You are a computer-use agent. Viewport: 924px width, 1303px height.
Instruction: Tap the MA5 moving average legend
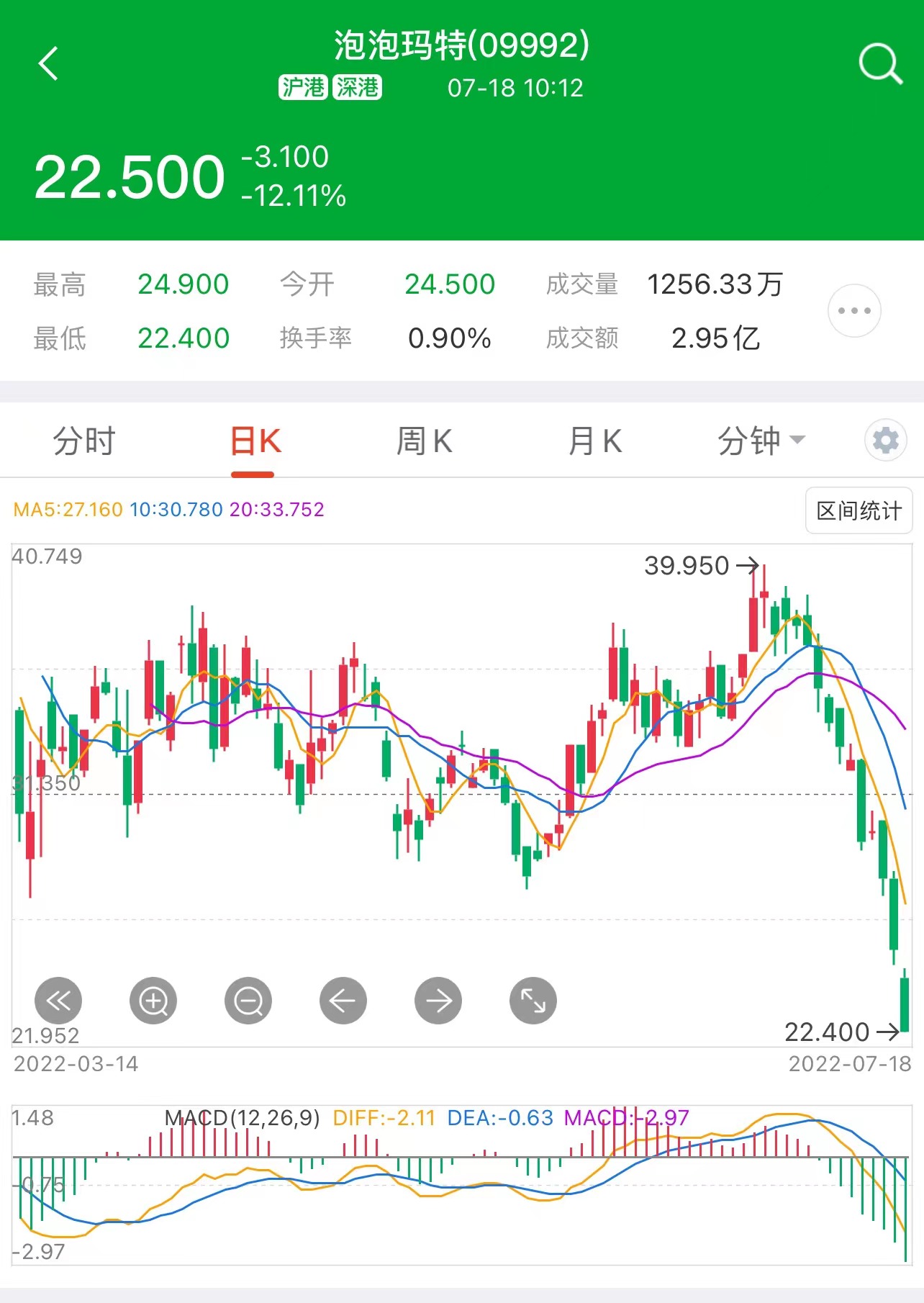68,510
